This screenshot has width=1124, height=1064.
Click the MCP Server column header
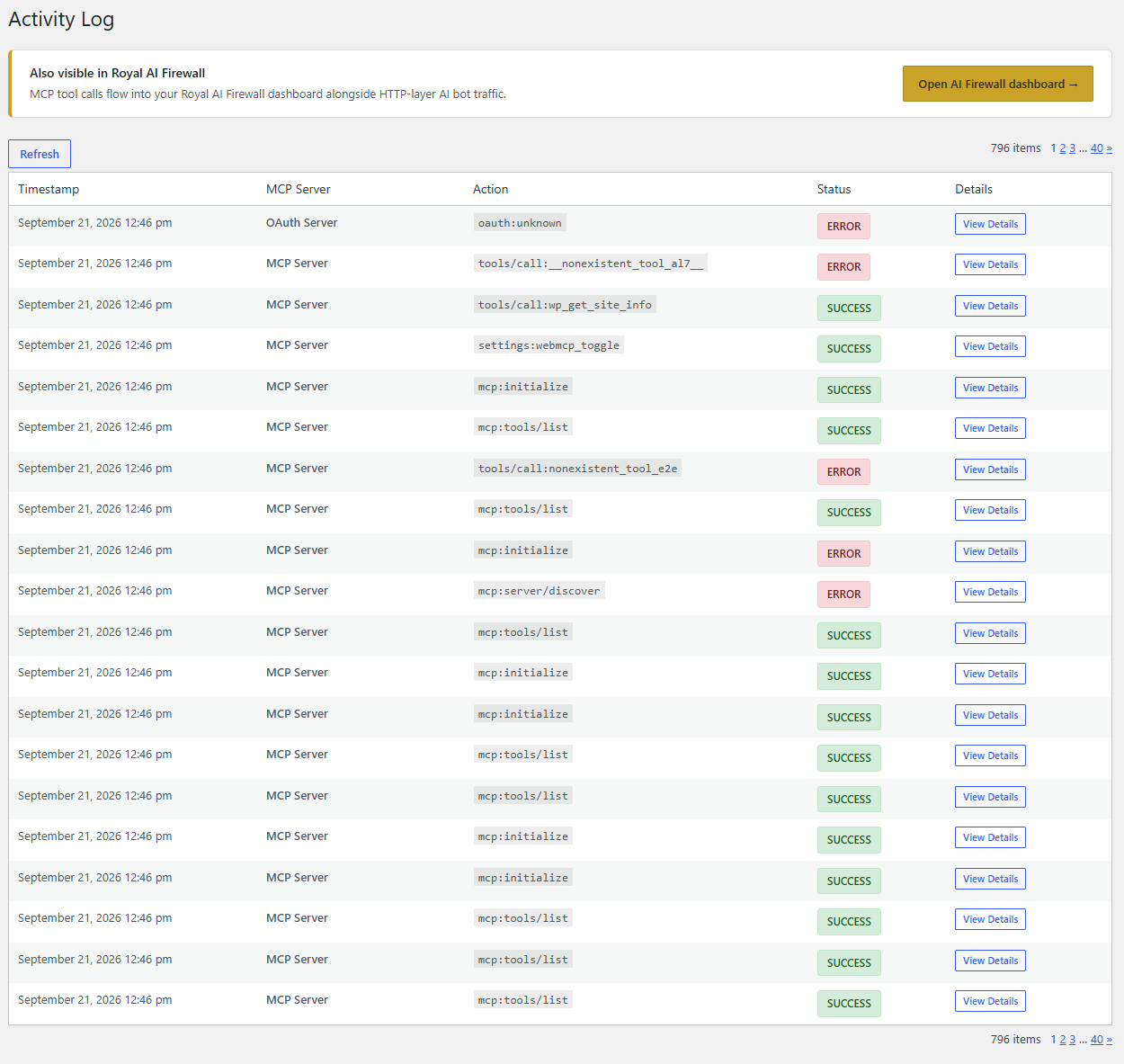click(299, 189)
